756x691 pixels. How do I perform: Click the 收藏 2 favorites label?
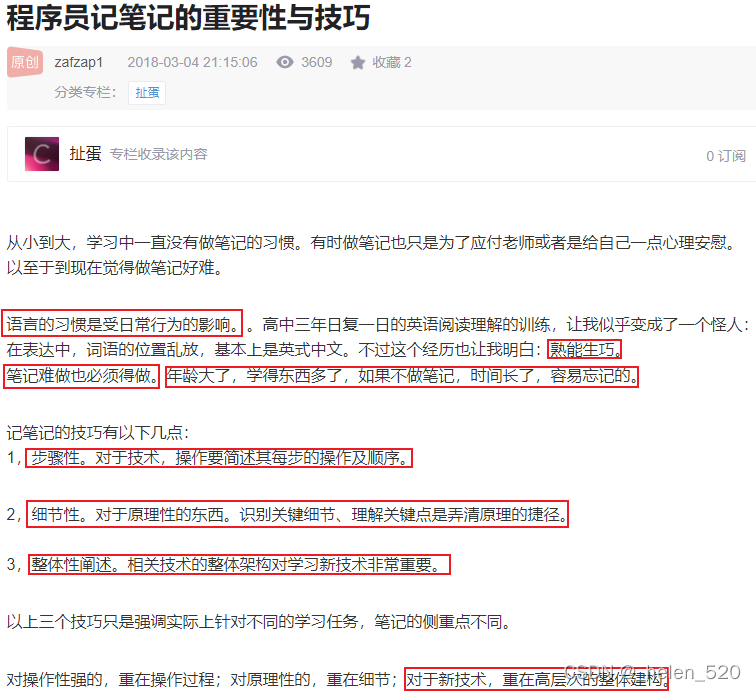392,62
